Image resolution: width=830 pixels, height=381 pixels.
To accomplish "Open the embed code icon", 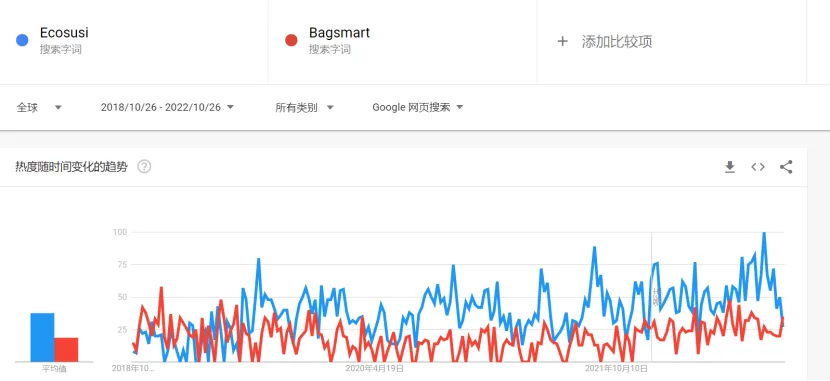I will click(x=758, y=167).
